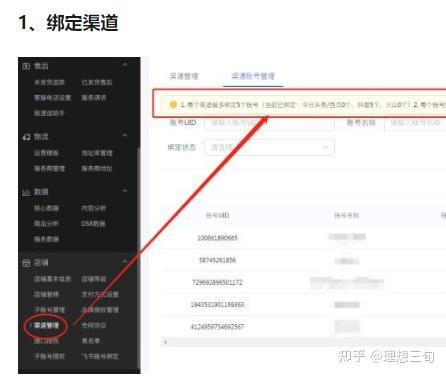Open 支付方式设置 under 店铺
446x376 pixels.
[100, 294]
